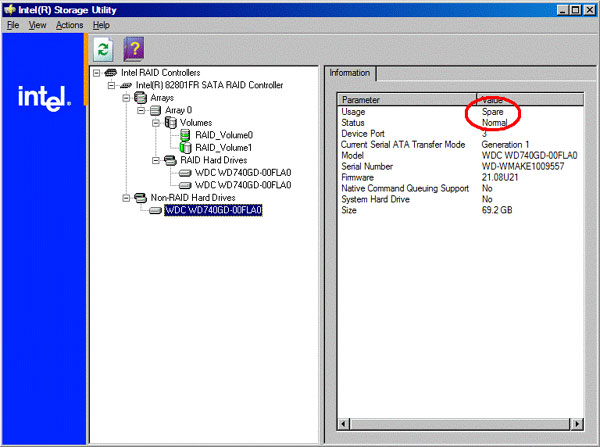Select highlighted WDC WD740GD-00FLA0 non-RAID drive
The width and height of the screenshot is (600, 447).
(213, 210)
